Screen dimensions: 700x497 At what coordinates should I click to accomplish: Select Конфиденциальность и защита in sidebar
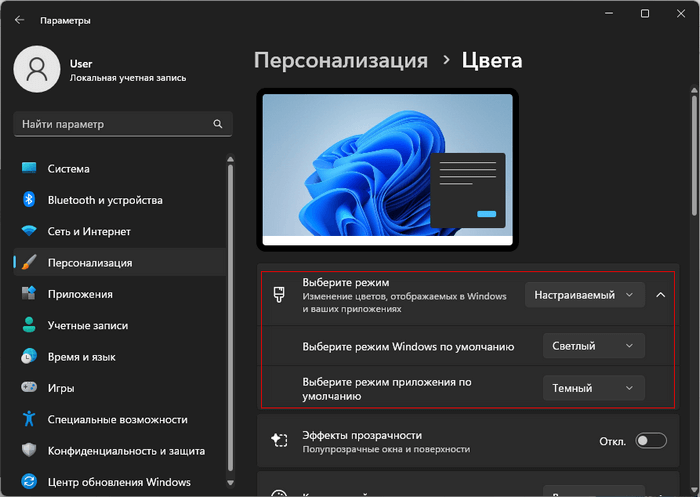pyautogui.click(x=118, y=450)
